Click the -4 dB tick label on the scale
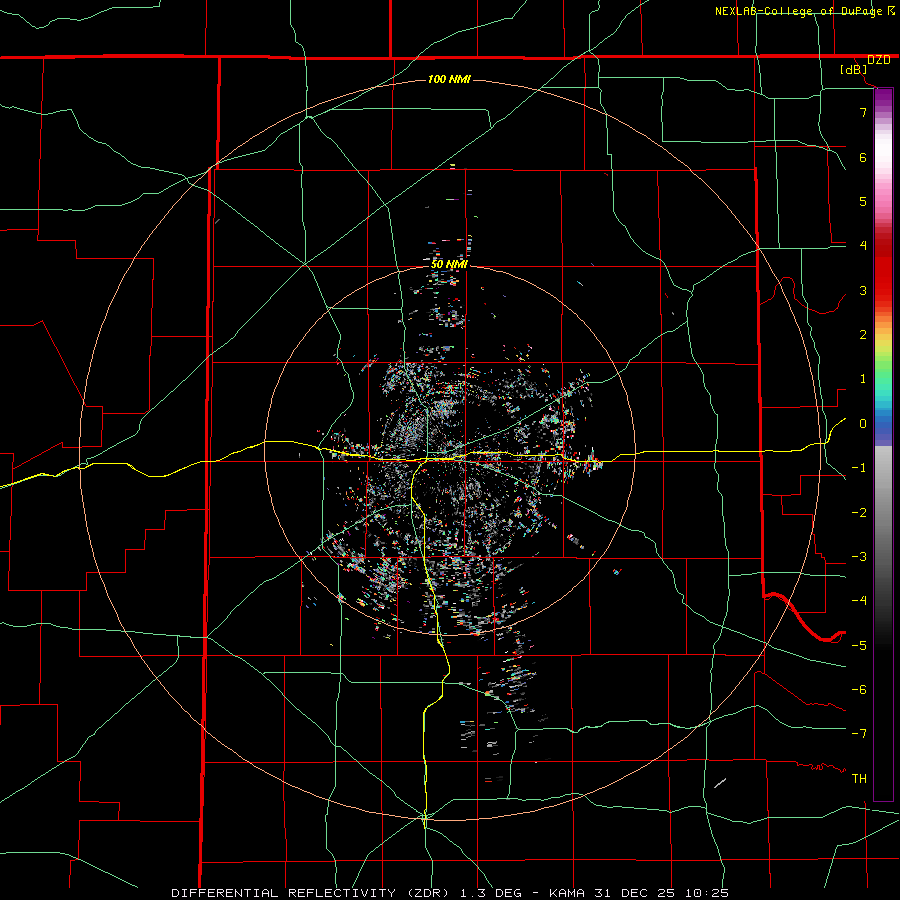900x900 pixels. click(859, 601)
